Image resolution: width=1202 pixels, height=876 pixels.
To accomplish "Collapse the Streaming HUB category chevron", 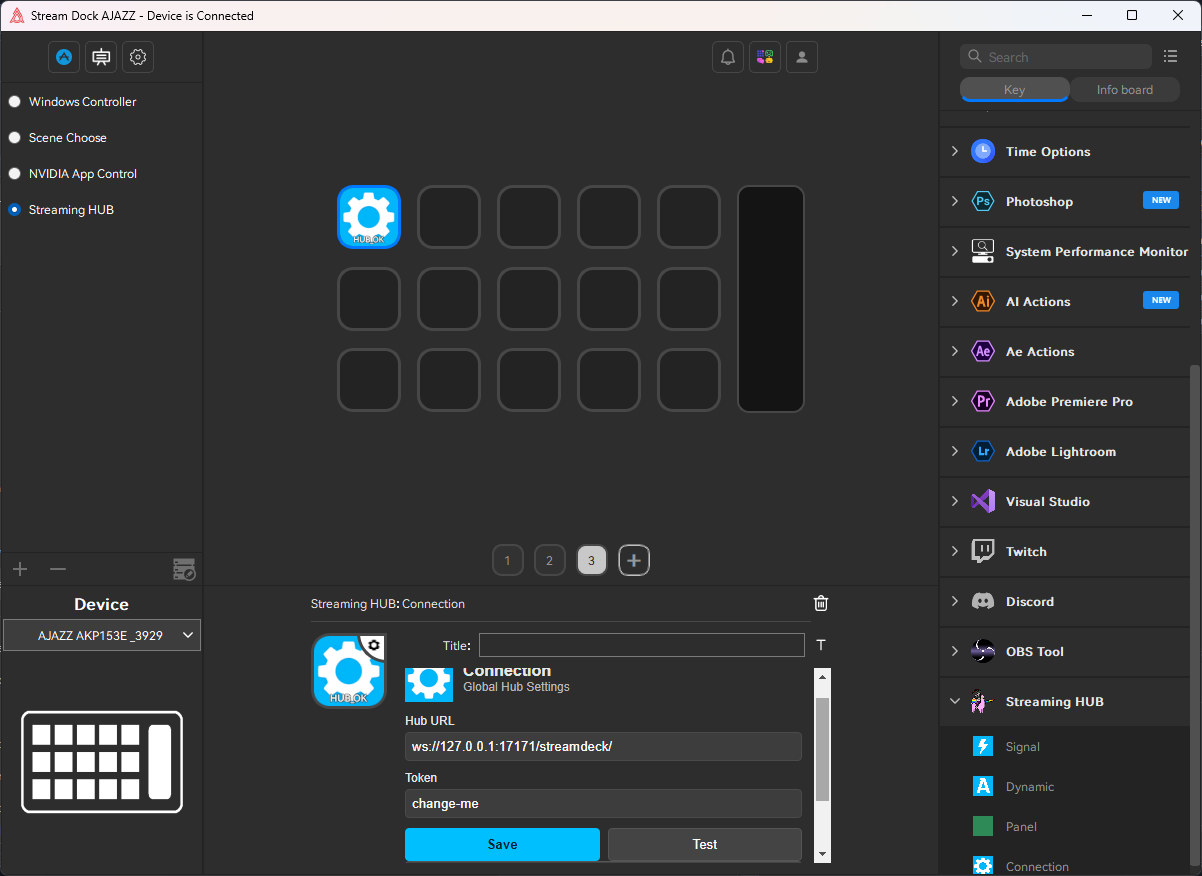I will 954,701.
